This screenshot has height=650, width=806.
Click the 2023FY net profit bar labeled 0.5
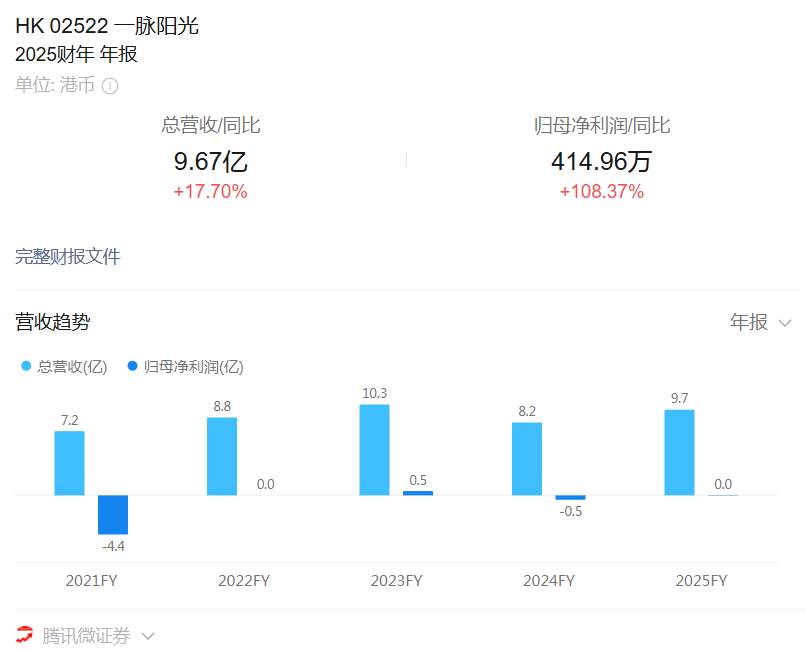pyautogui.click(x=418, y=493)
